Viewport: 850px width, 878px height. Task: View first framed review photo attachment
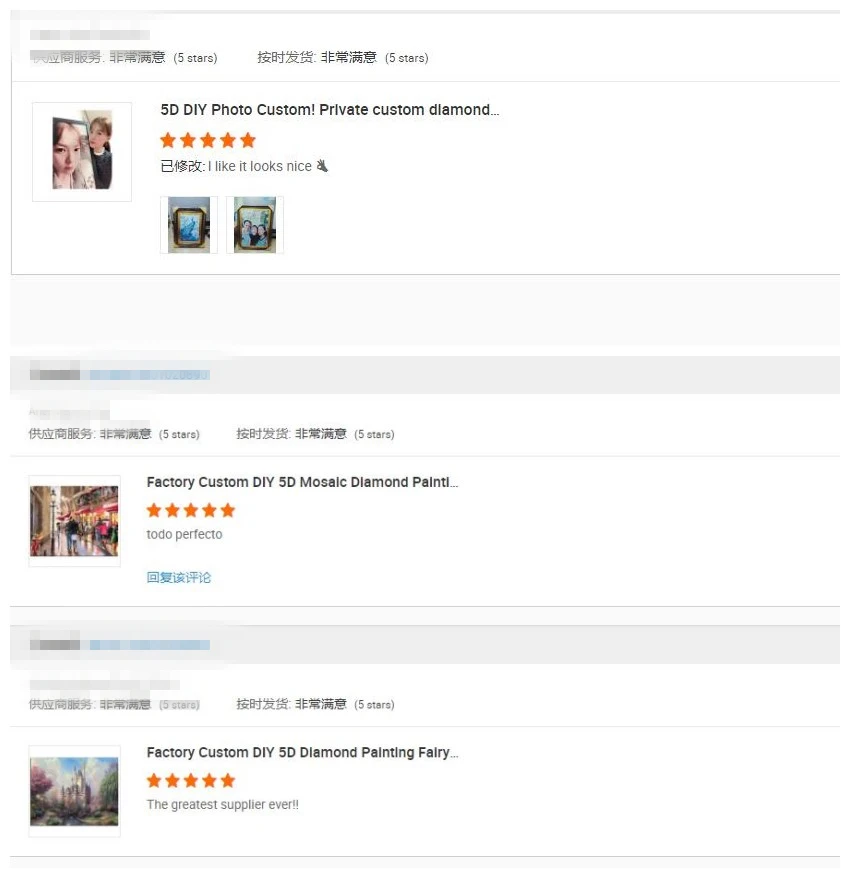point(189,225)
